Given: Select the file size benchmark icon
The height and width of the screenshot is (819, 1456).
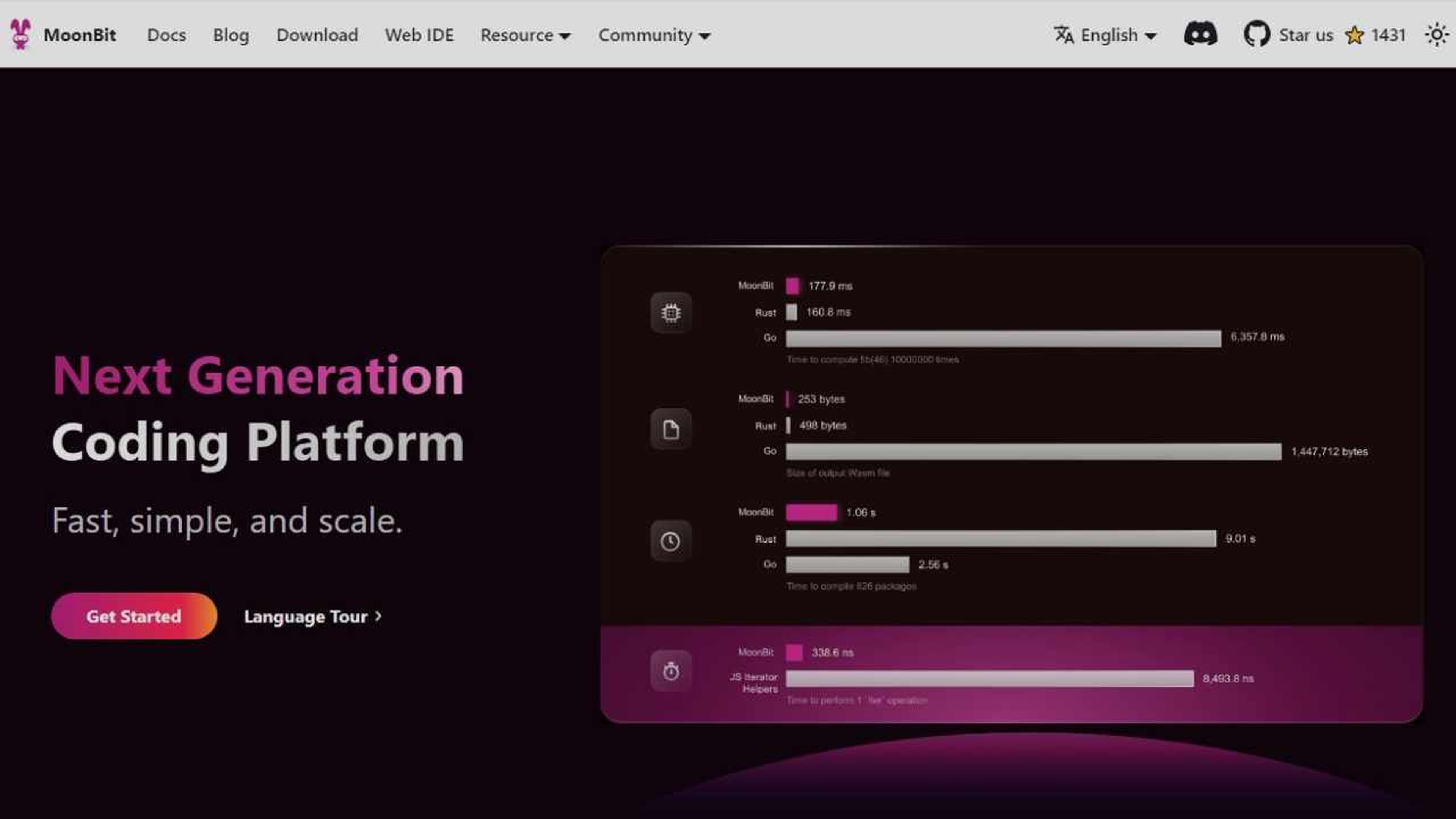Looking at the screenshot, I should pos(670,429).
